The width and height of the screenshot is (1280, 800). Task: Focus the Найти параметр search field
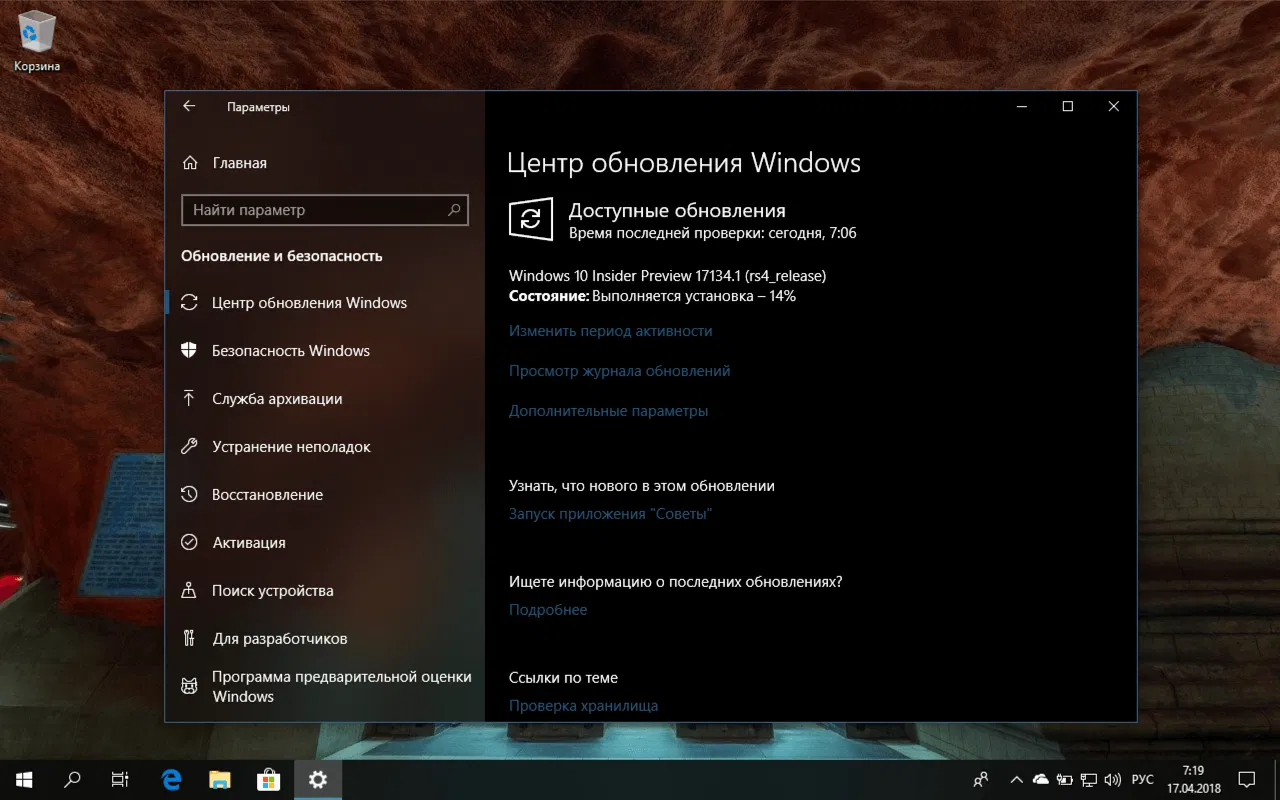click(325, 210)
